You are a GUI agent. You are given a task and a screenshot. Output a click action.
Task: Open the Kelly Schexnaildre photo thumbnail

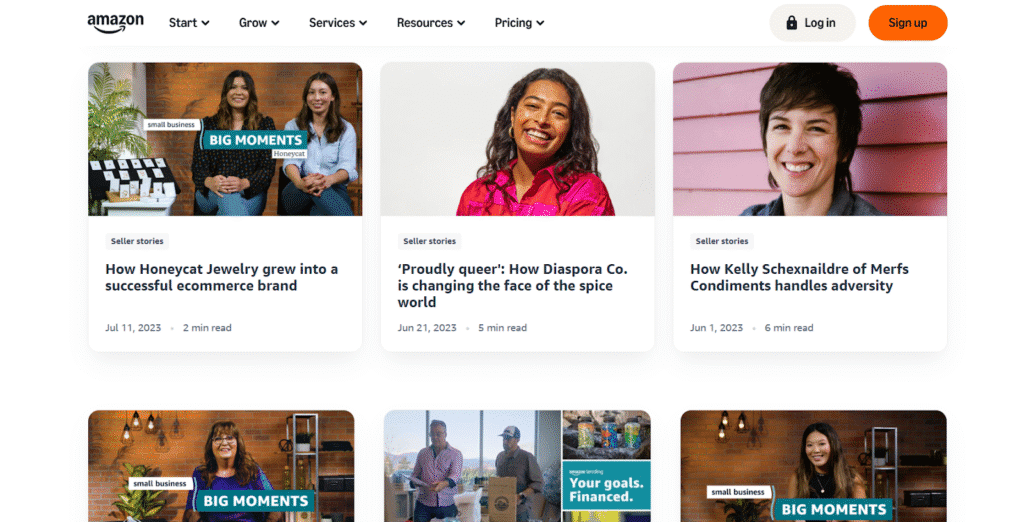810,139
